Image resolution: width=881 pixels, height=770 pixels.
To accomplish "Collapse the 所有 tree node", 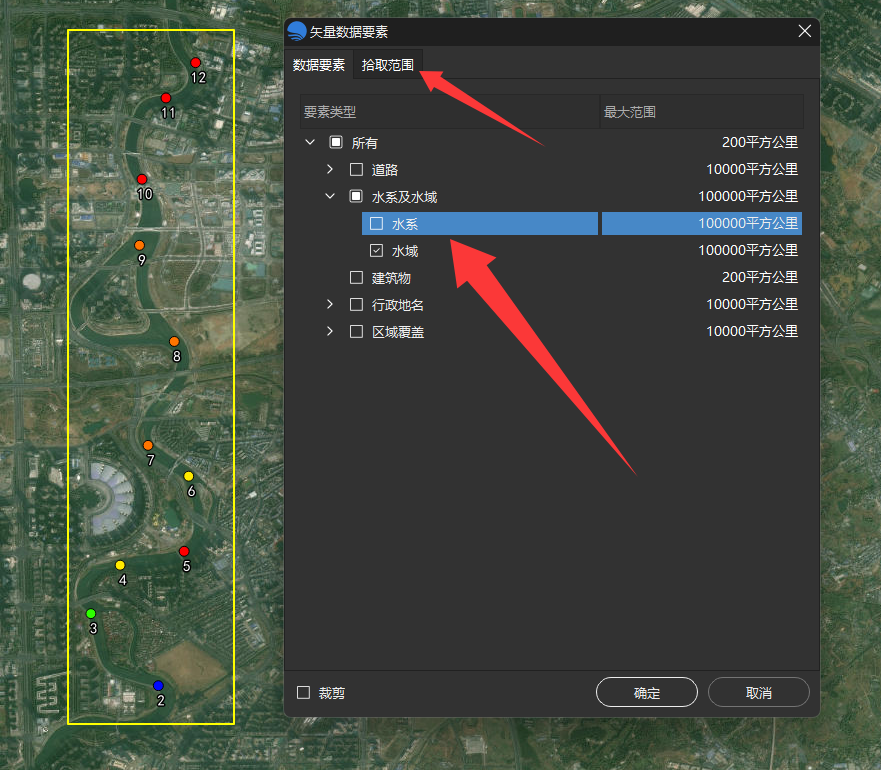I will click(x=310, y=142).
